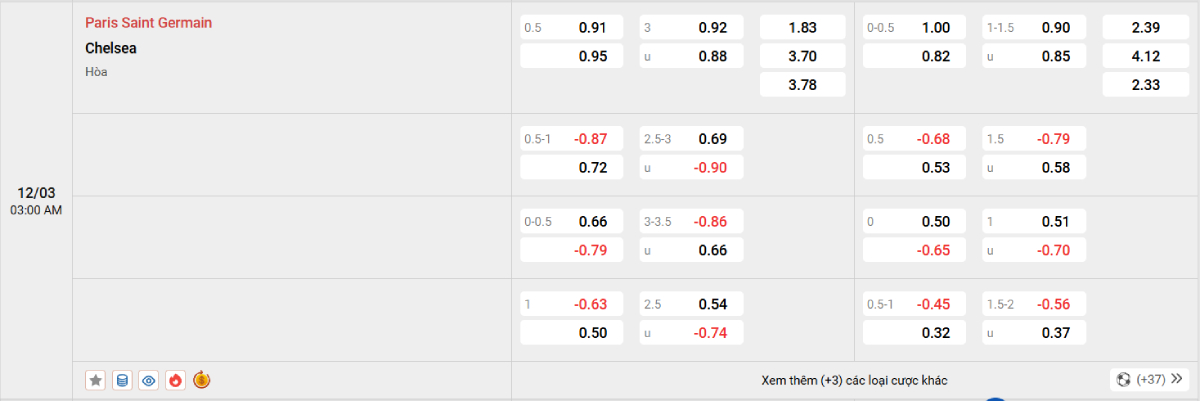Open the Chelsea team link
Image resolution: width=1200 pixels, height=401 pixels.
point(111,47)
